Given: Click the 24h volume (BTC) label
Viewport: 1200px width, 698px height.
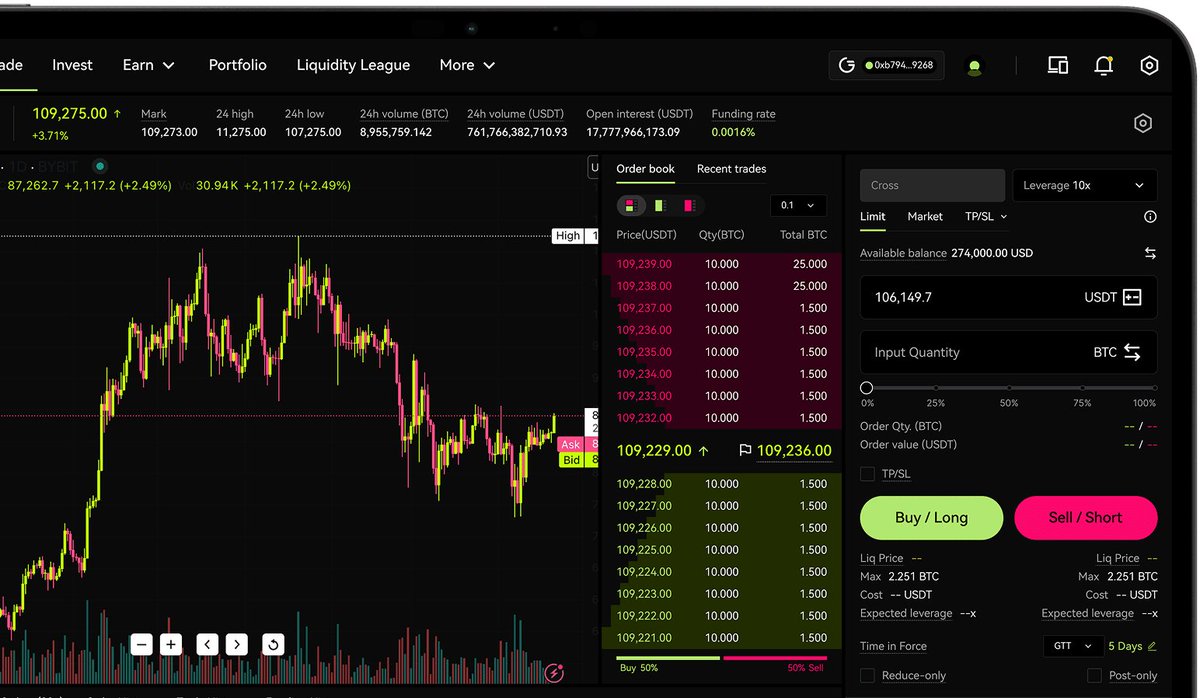Looking at the screenshot, I should point(404,114).
